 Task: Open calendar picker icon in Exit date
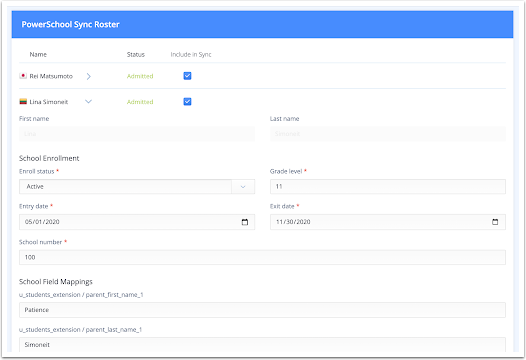[495, 222]
